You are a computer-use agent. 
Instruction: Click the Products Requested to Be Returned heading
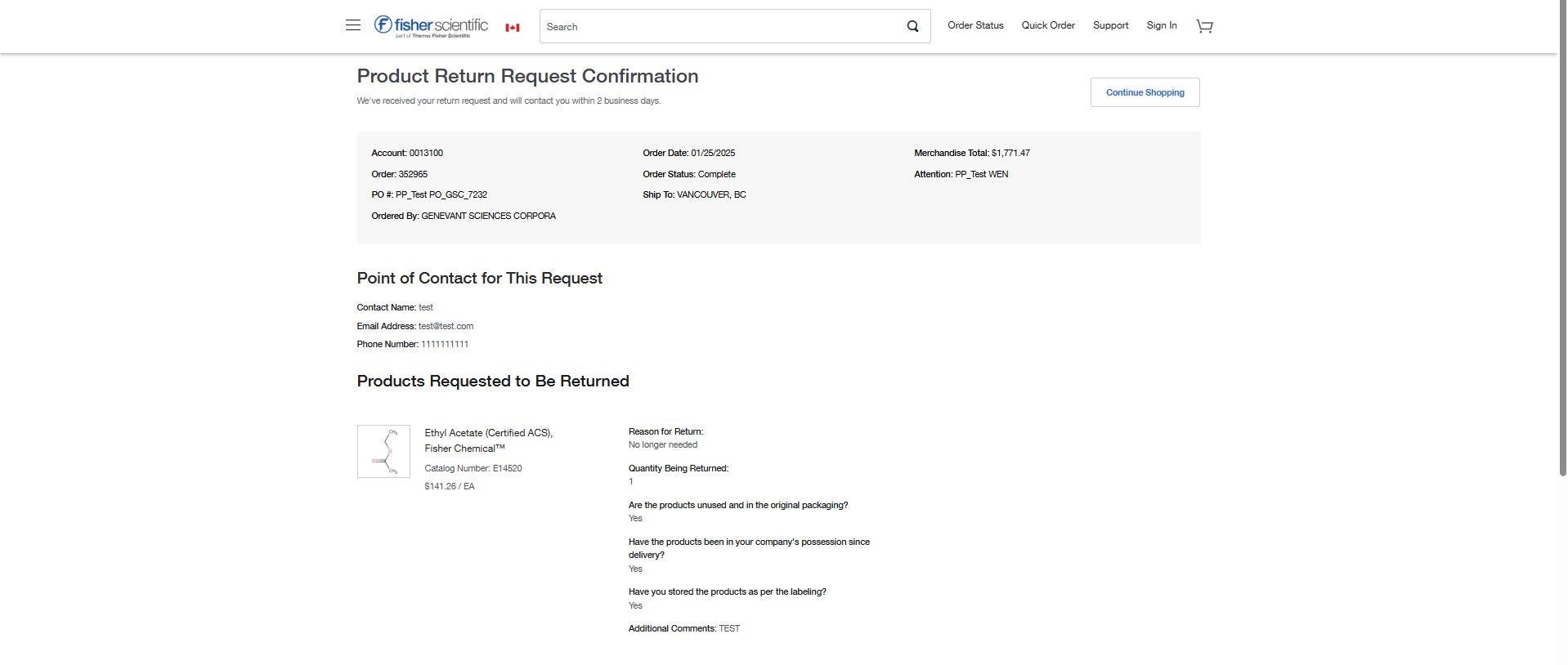(x=493, y=381)
